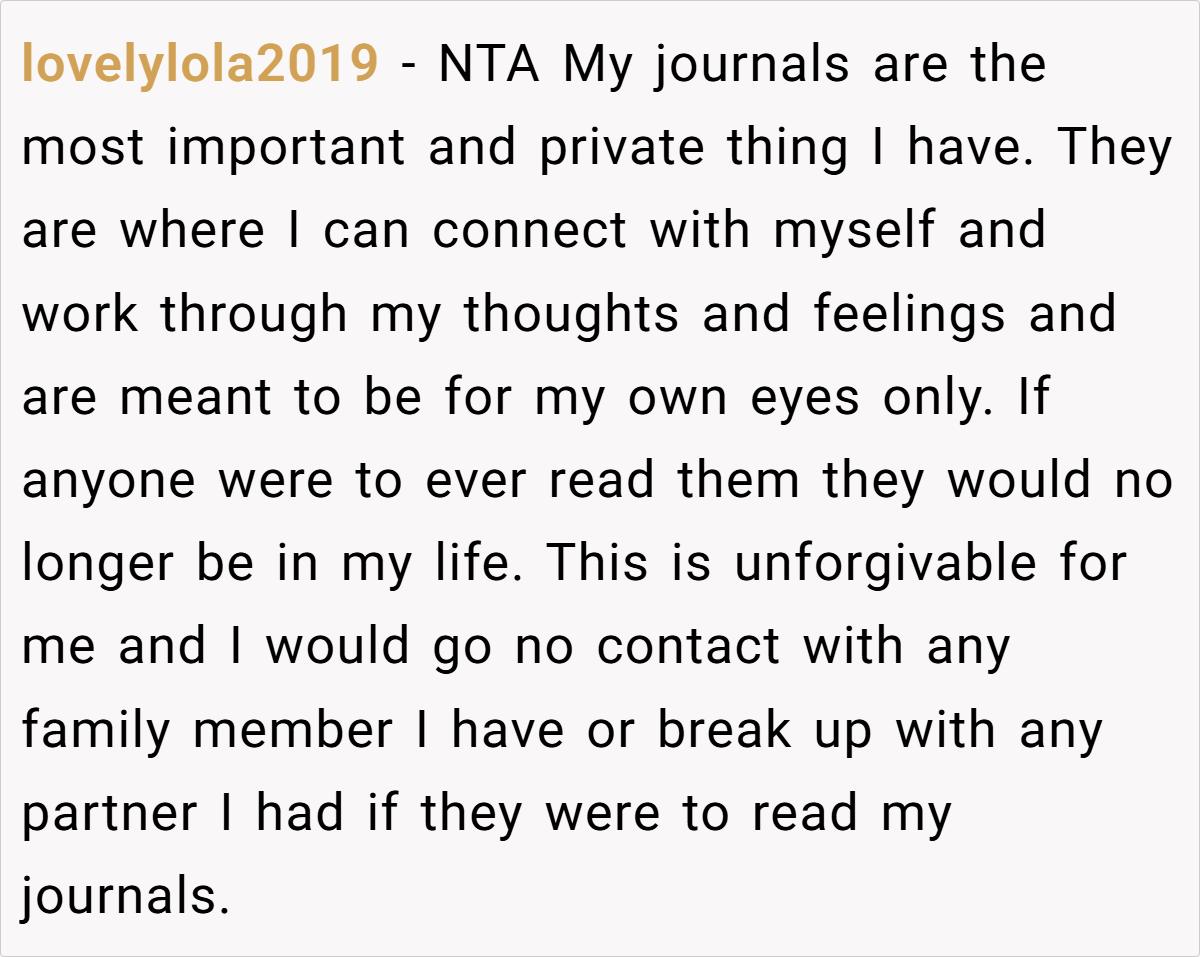This screenshot has width=1200, height=957.
Task: Click the word 'anyone' starting sixth line
Action: [x=111, y=483]
